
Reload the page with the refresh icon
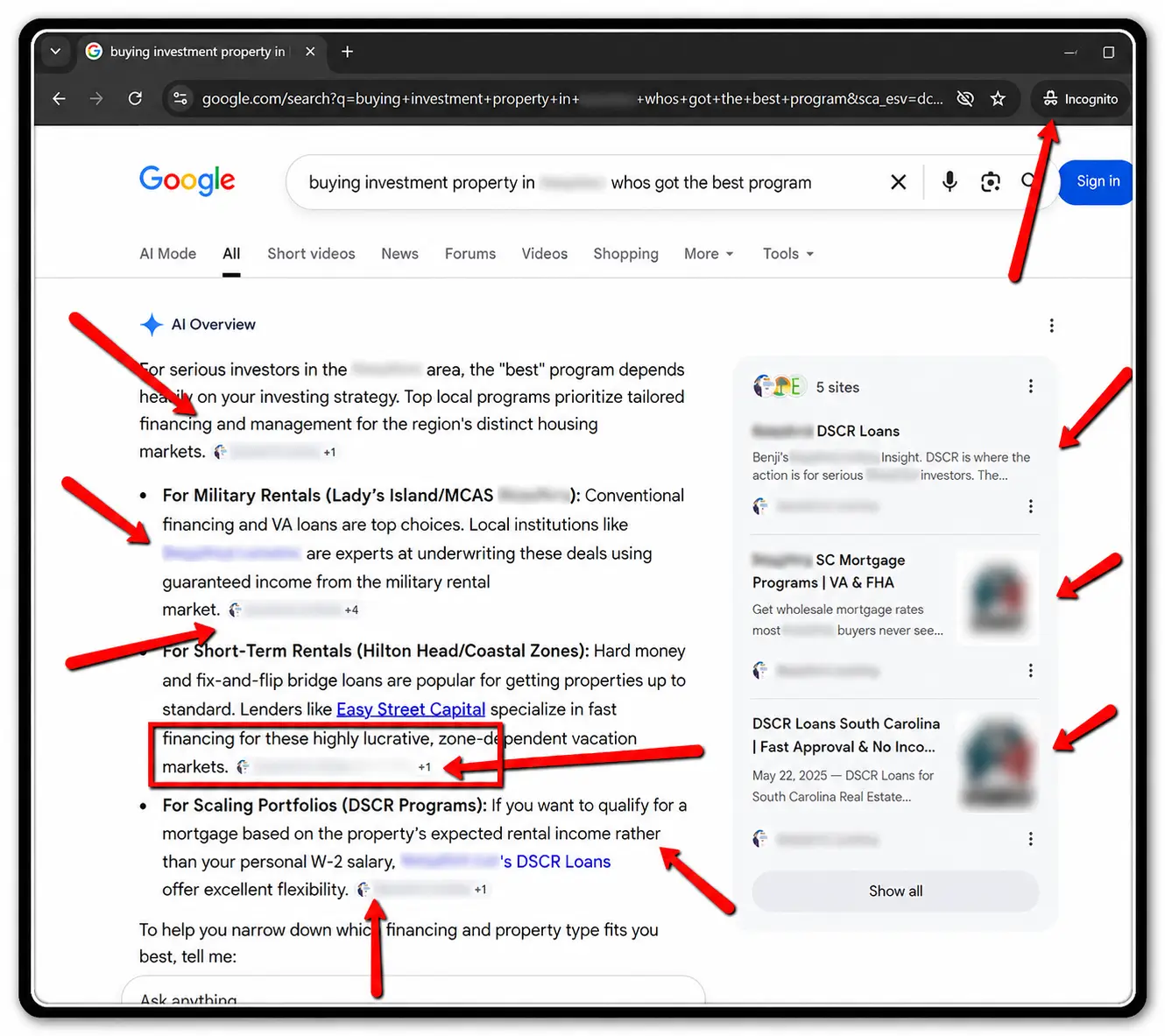point(135,99)
